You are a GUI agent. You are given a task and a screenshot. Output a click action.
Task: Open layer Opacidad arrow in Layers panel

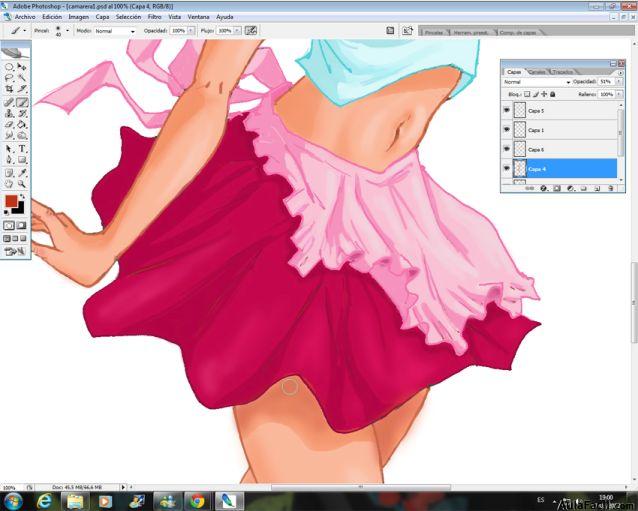(618, 82)
